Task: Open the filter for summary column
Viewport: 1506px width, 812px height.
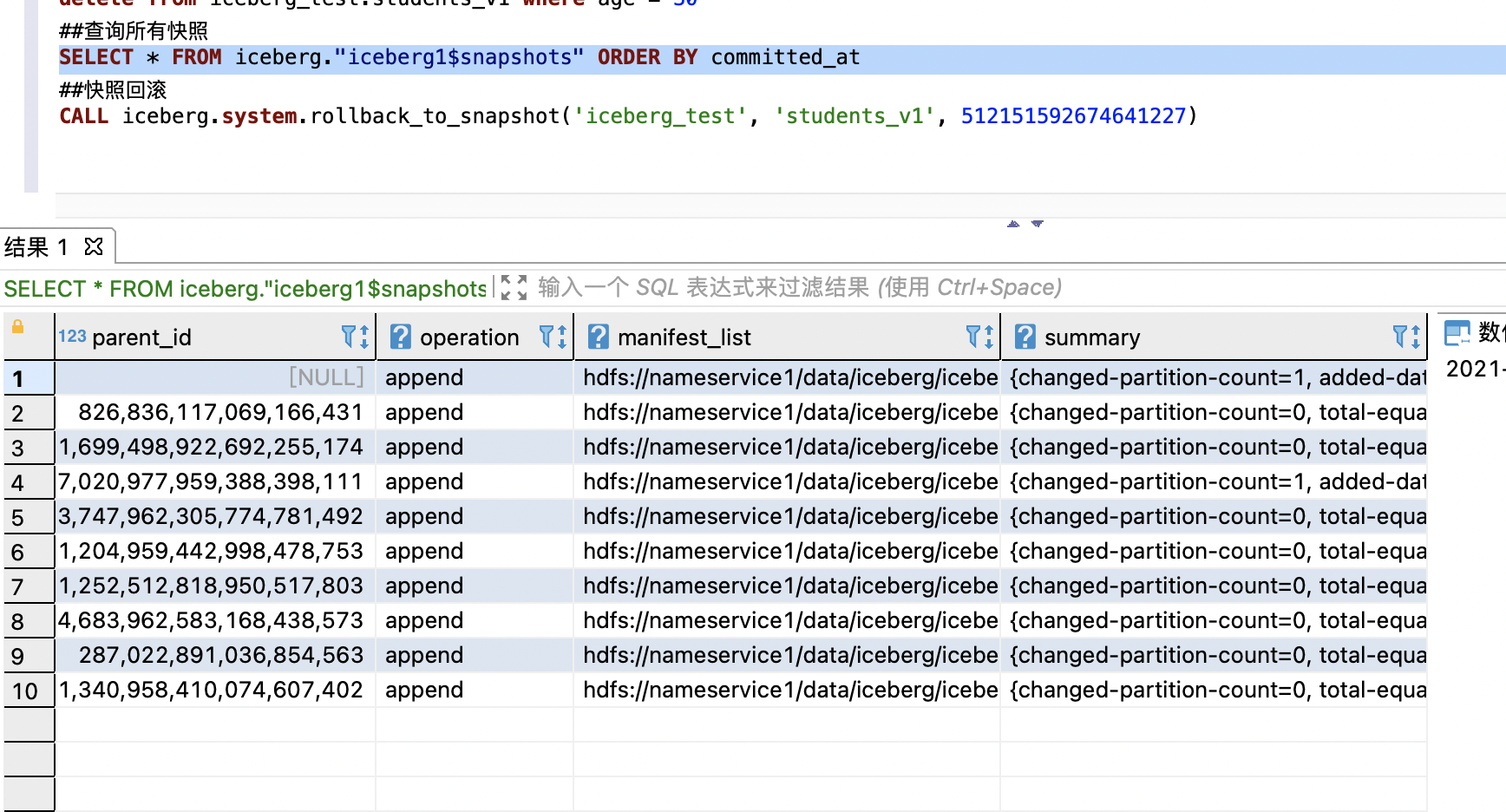Action: [1400, 336]
